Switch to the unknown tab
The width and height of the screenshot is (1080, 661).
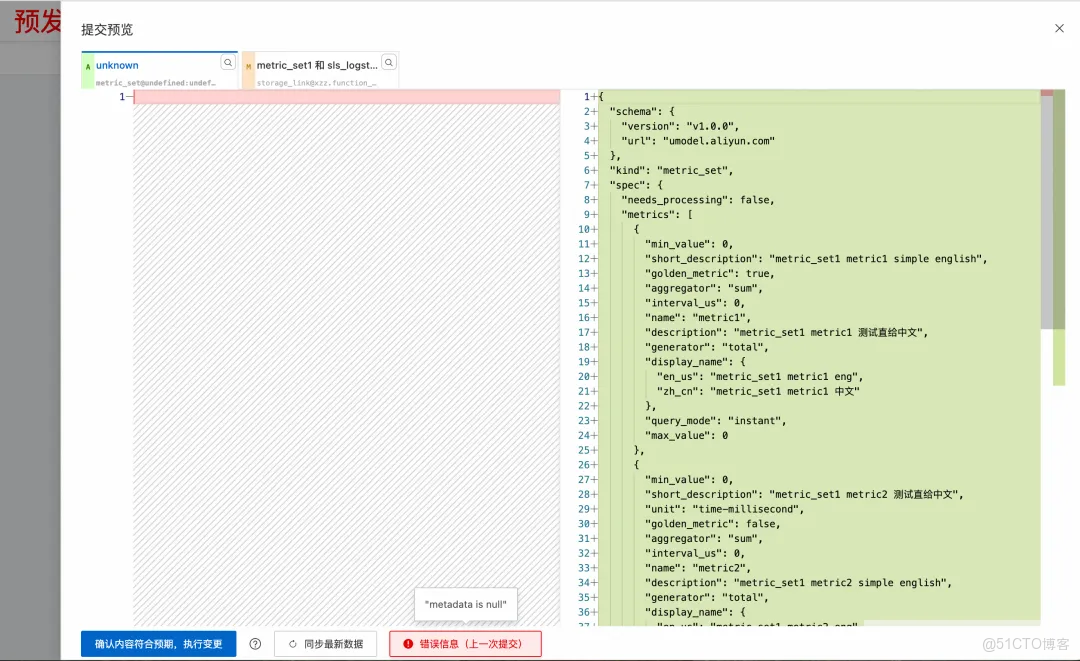pos(115,64)
